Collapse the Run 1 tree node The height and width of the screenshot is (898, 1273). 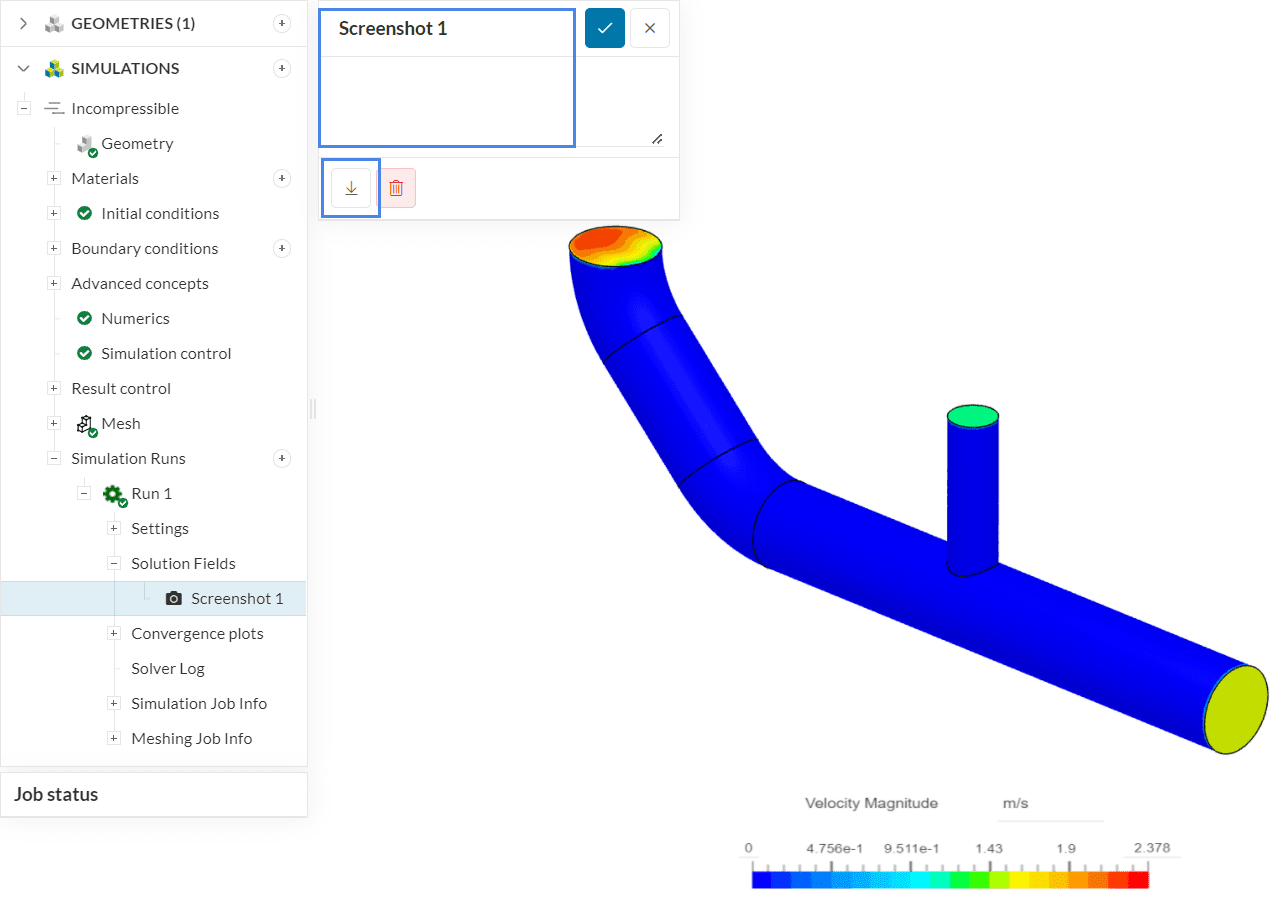pos(84,493)
